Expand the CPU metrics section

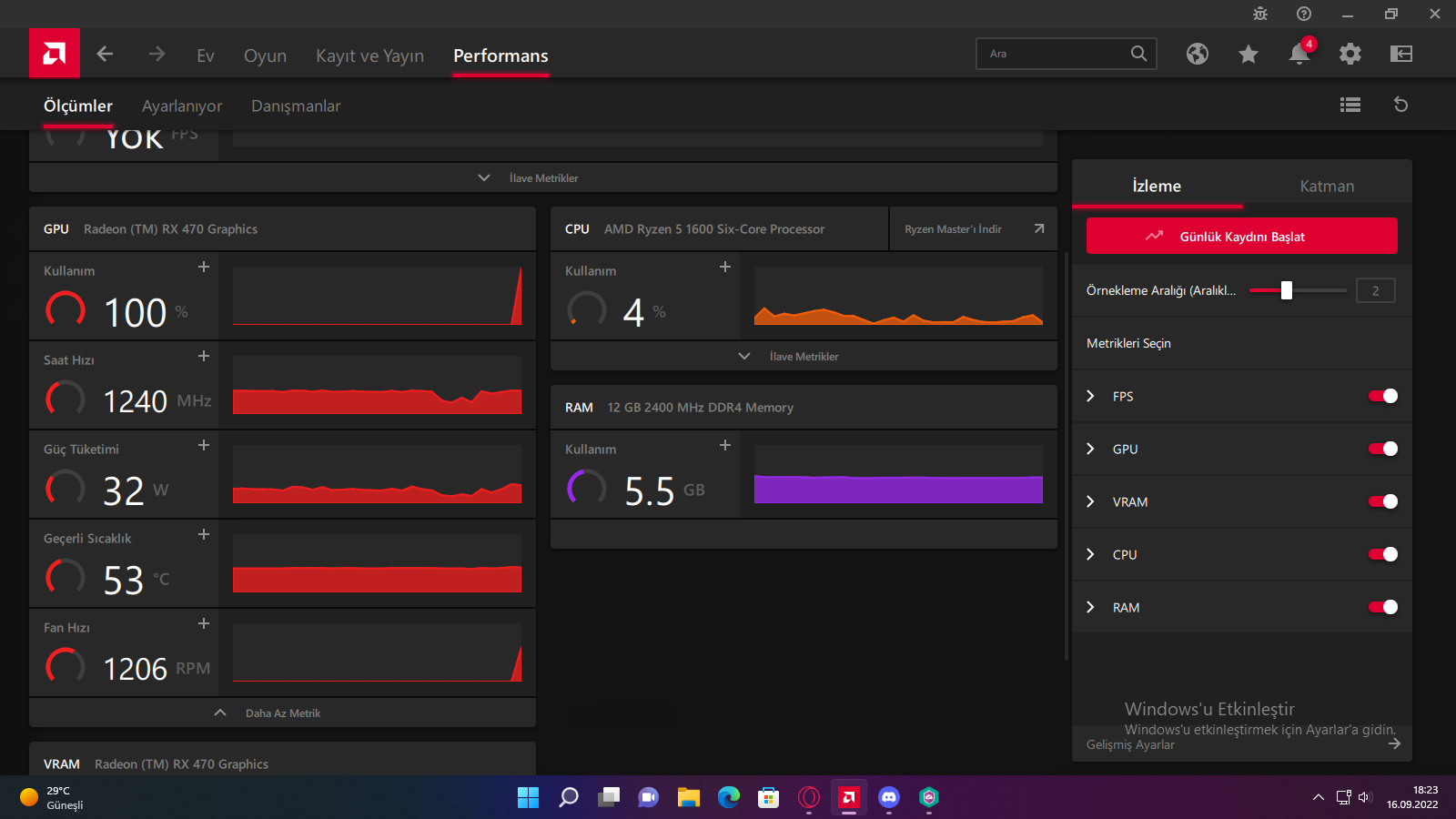tap(1090, 554)
